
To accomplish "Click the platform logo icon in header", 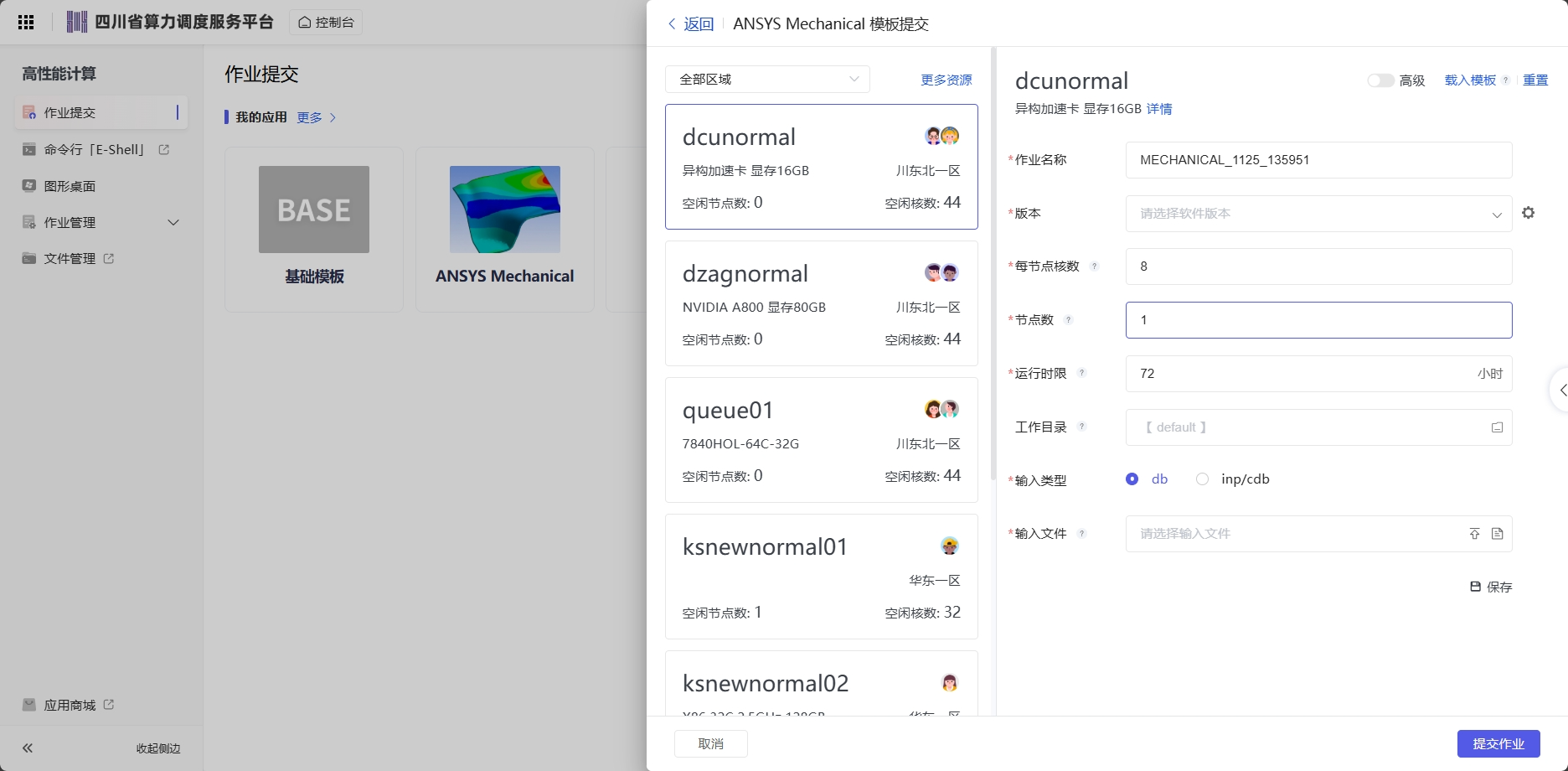I will click(x=77, y=22).
